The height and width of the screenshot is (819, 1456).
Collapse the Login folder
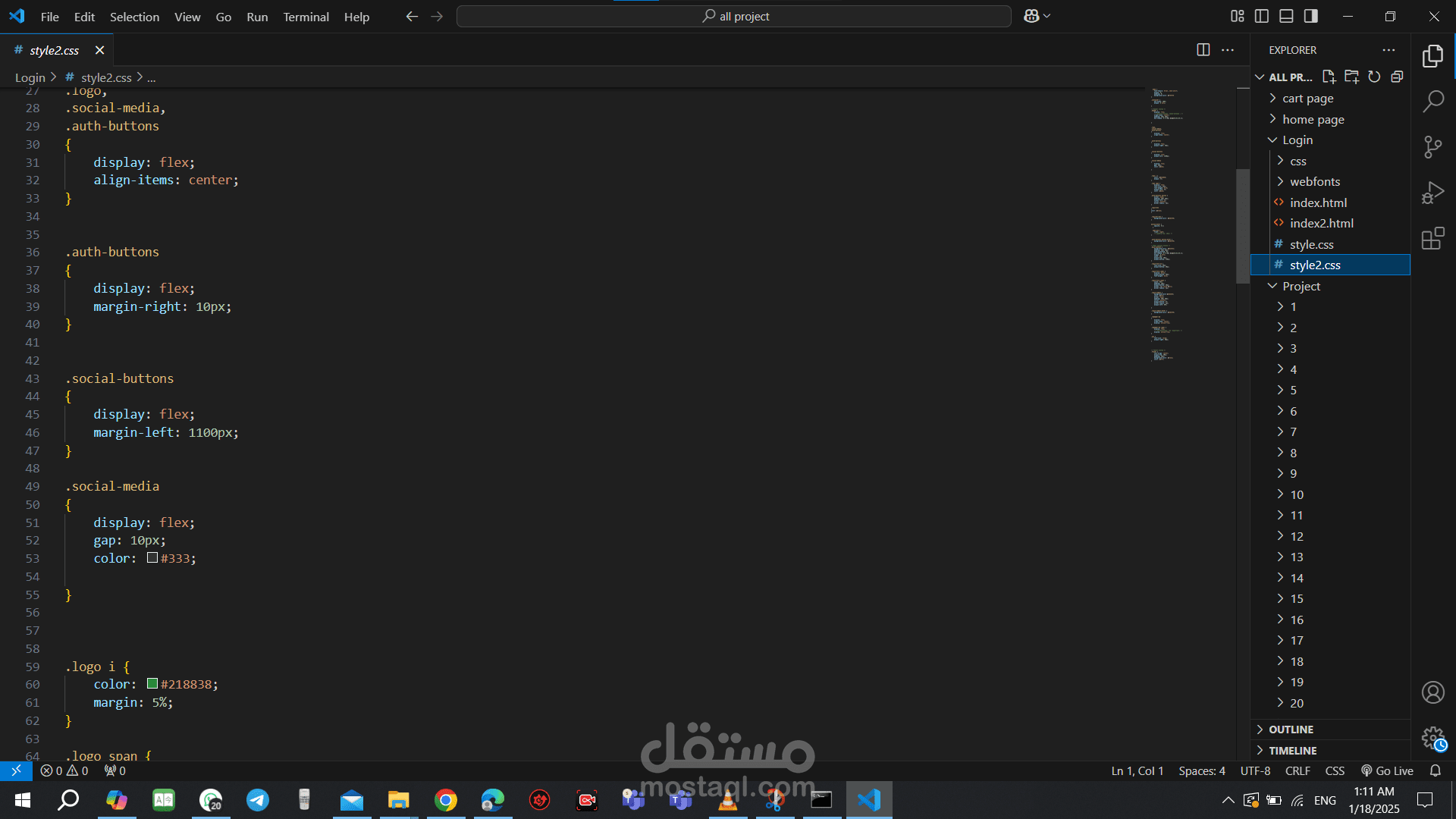tap(1297, 140)
